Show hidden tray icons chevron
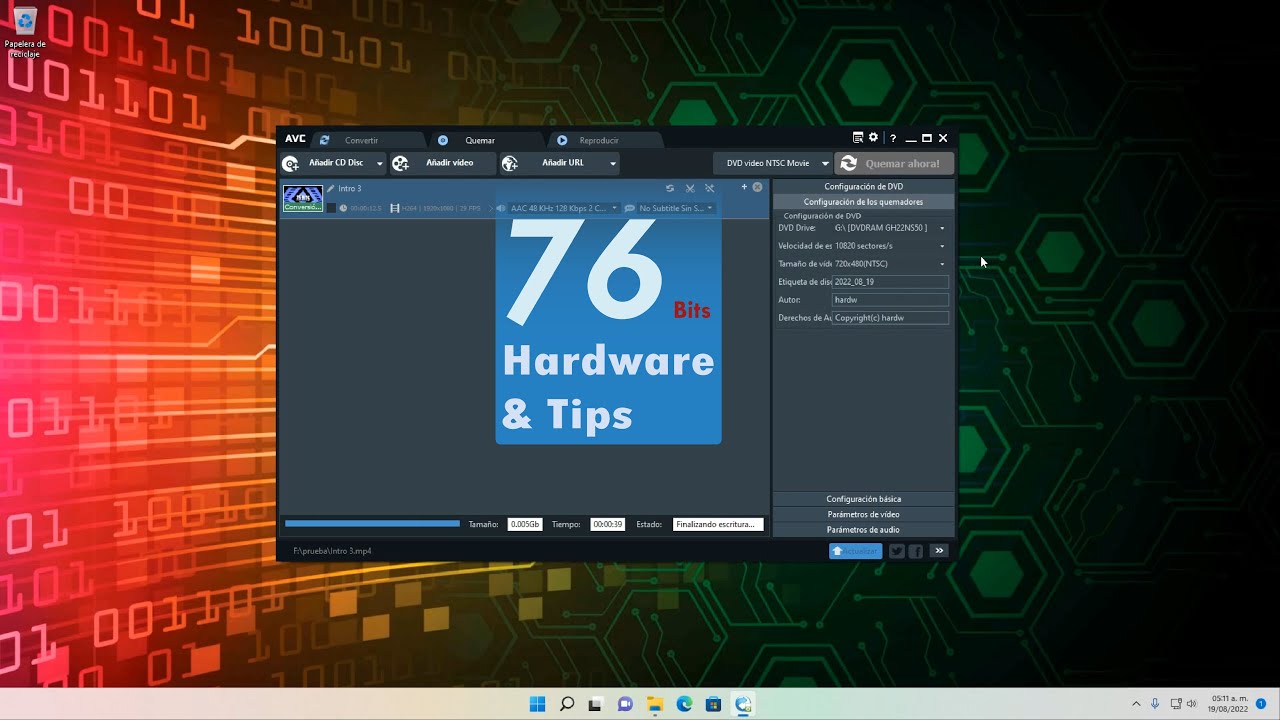 coord(1136,704)
